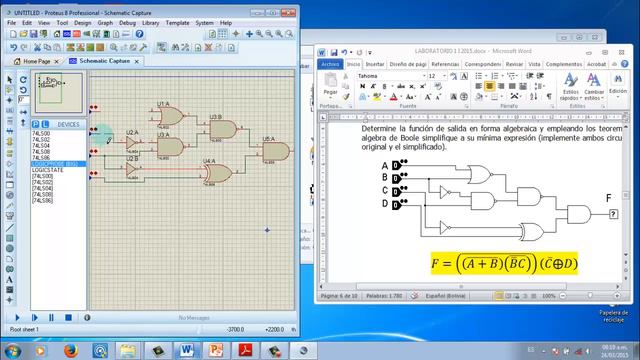Open the Proteus Template menu
Viewport: 640px width, 360px height.
[177, 23]
